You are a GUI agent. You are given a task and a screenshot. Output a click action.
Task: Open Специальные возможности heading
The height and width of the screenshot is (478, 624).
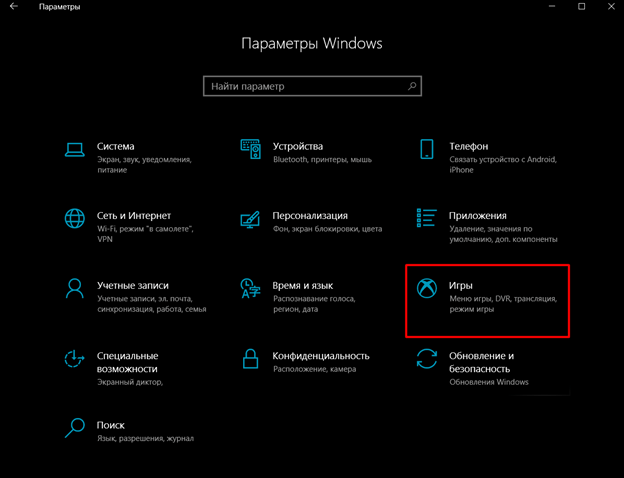(x=127, y=362)
